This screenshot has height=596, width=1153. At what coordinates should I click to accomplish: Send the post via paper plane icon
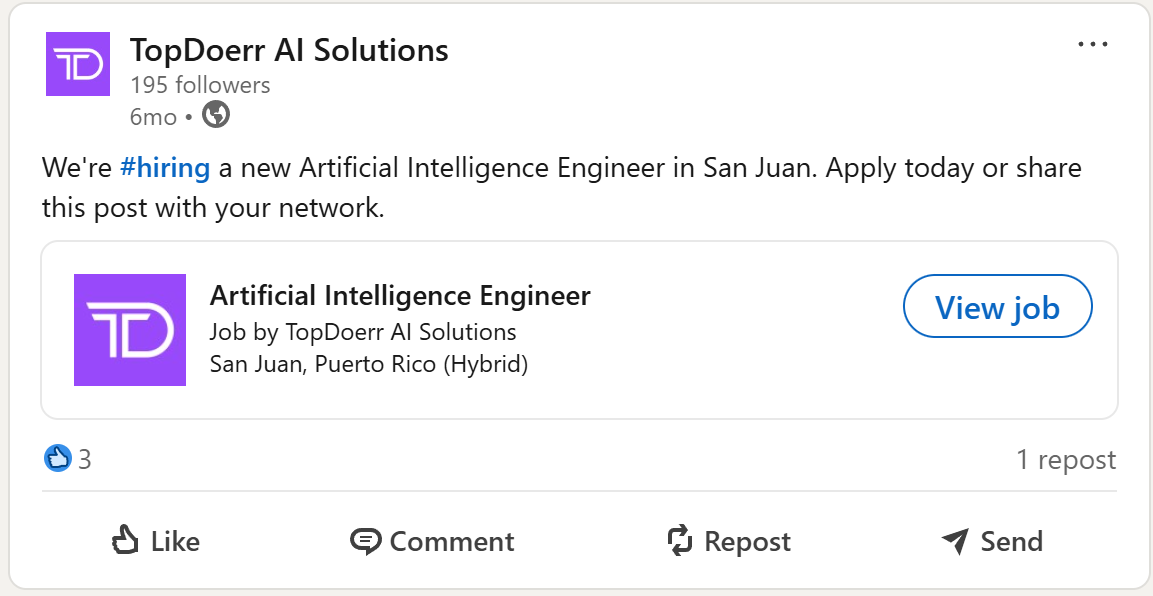point(992,541)
